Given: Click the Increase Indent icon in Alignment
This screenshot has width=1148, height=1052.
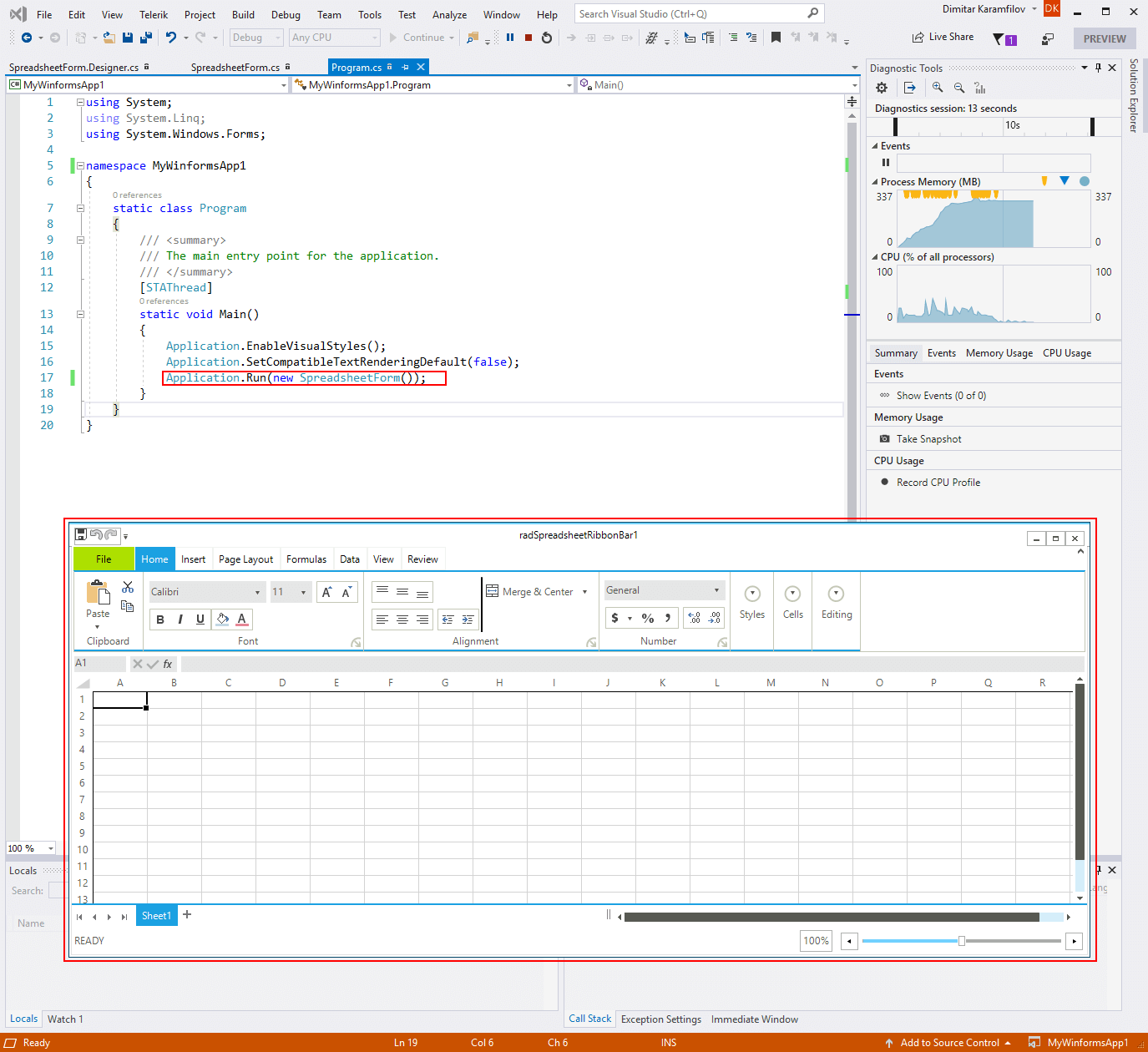Looking at the screenshot, I should (x=468, y=620).
